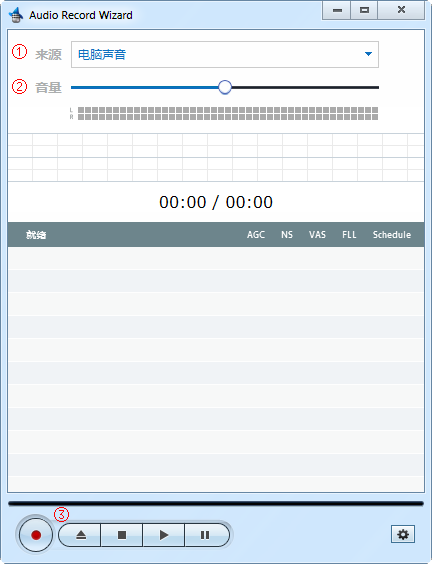Click the waveform grid display area

[216, 158]
